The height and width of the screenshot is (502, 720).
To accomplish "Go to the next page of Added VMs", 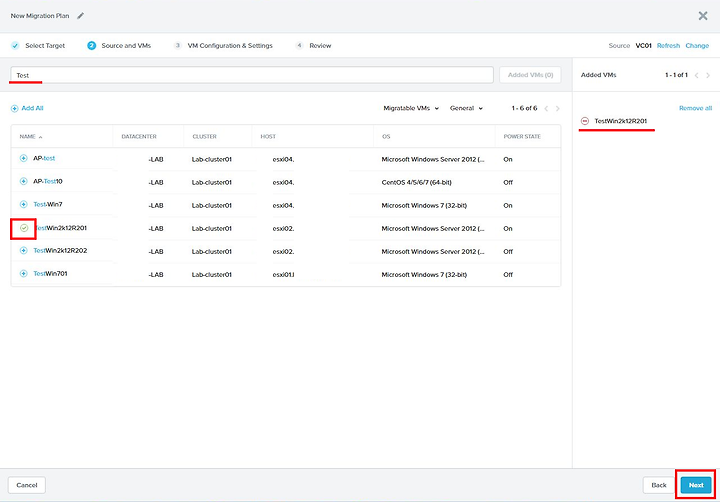I will click(708, 75).
